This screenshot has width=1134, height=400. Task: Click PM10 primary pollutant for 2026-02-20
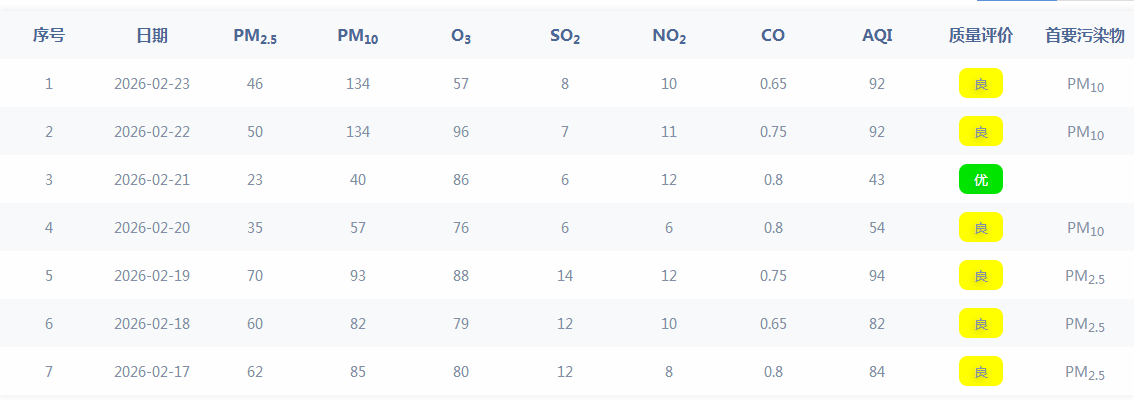coord(1085,229)
